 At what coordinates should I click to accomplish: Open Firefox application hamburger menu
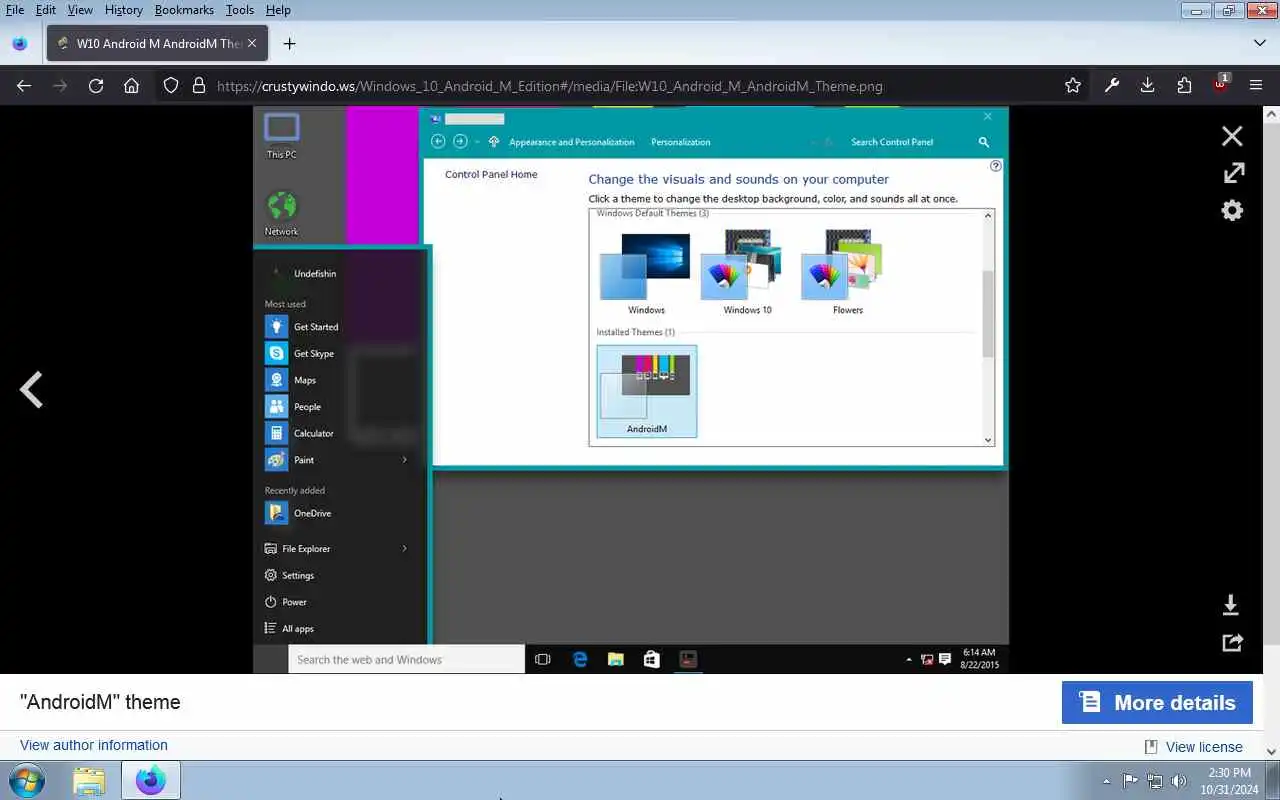(1256, 86)
